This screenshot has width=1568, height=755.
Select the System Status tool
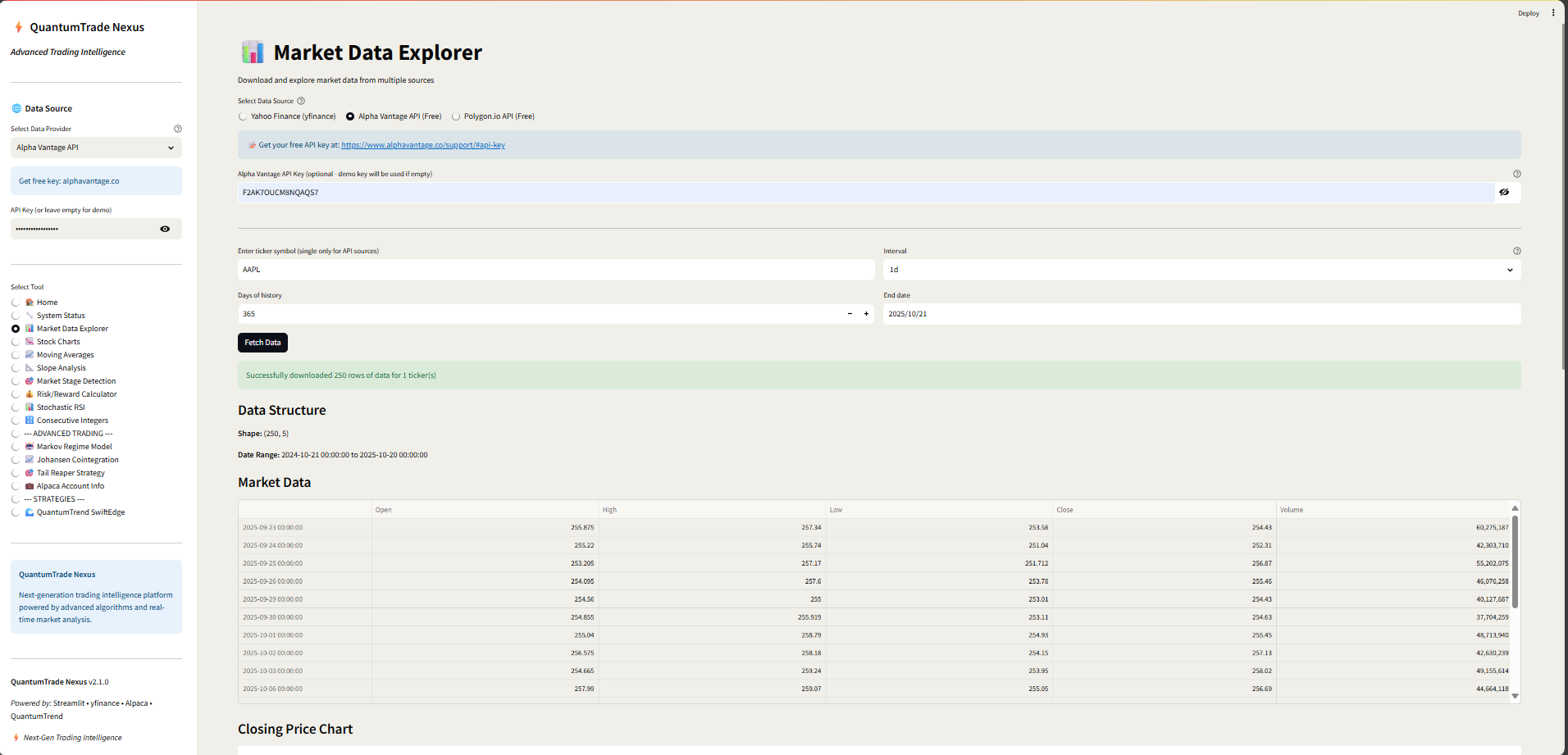[x=48, y=316]
